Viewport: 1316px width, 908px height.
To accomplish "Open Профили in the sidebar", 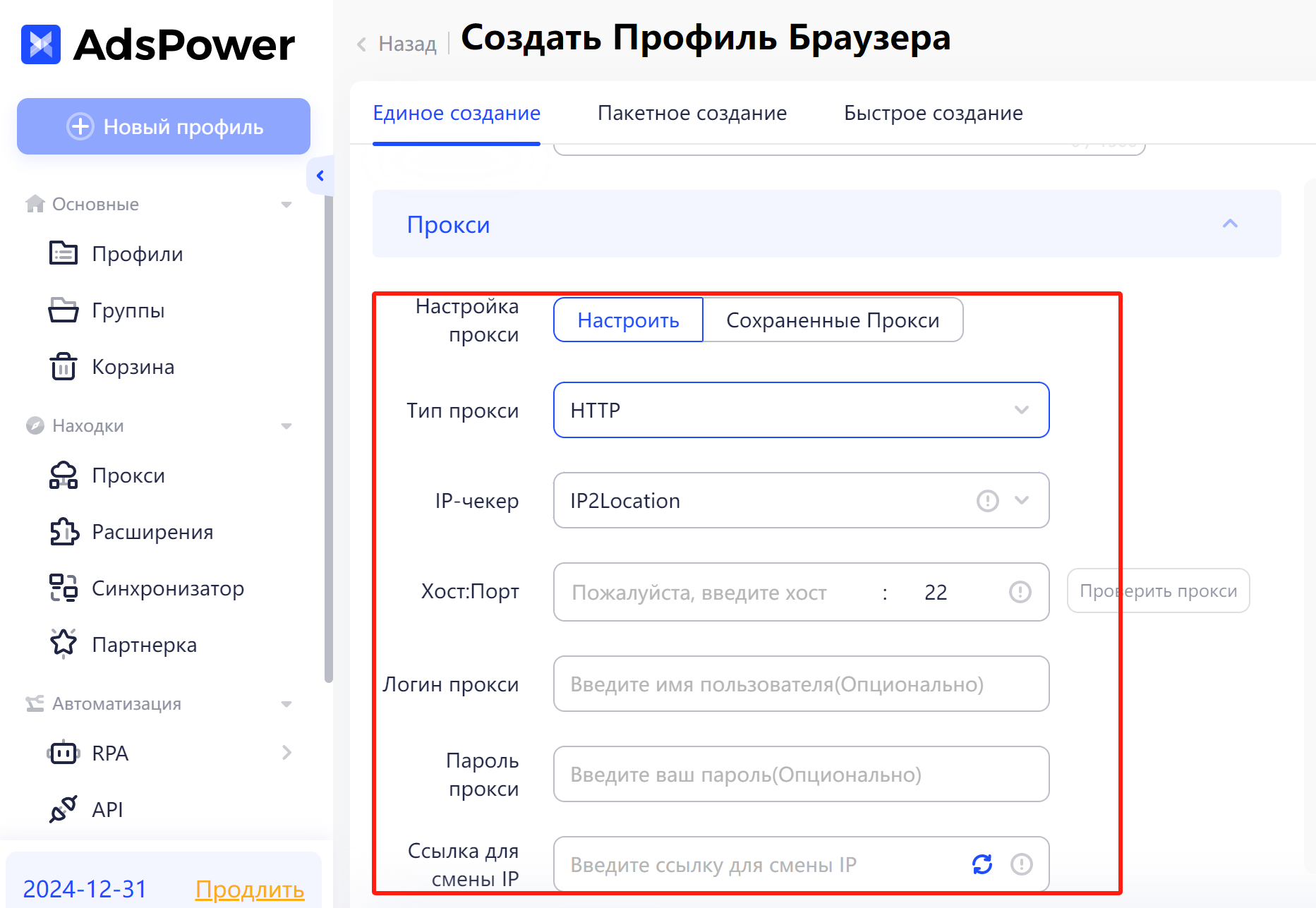I will point(138,254).
